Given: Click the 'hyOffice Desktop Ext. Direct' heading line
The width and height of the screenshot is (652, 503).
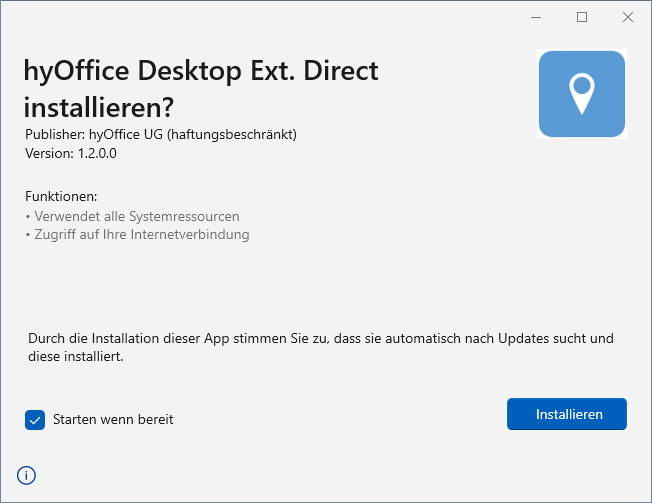Looking at the screenshot, I should point(201,71).
